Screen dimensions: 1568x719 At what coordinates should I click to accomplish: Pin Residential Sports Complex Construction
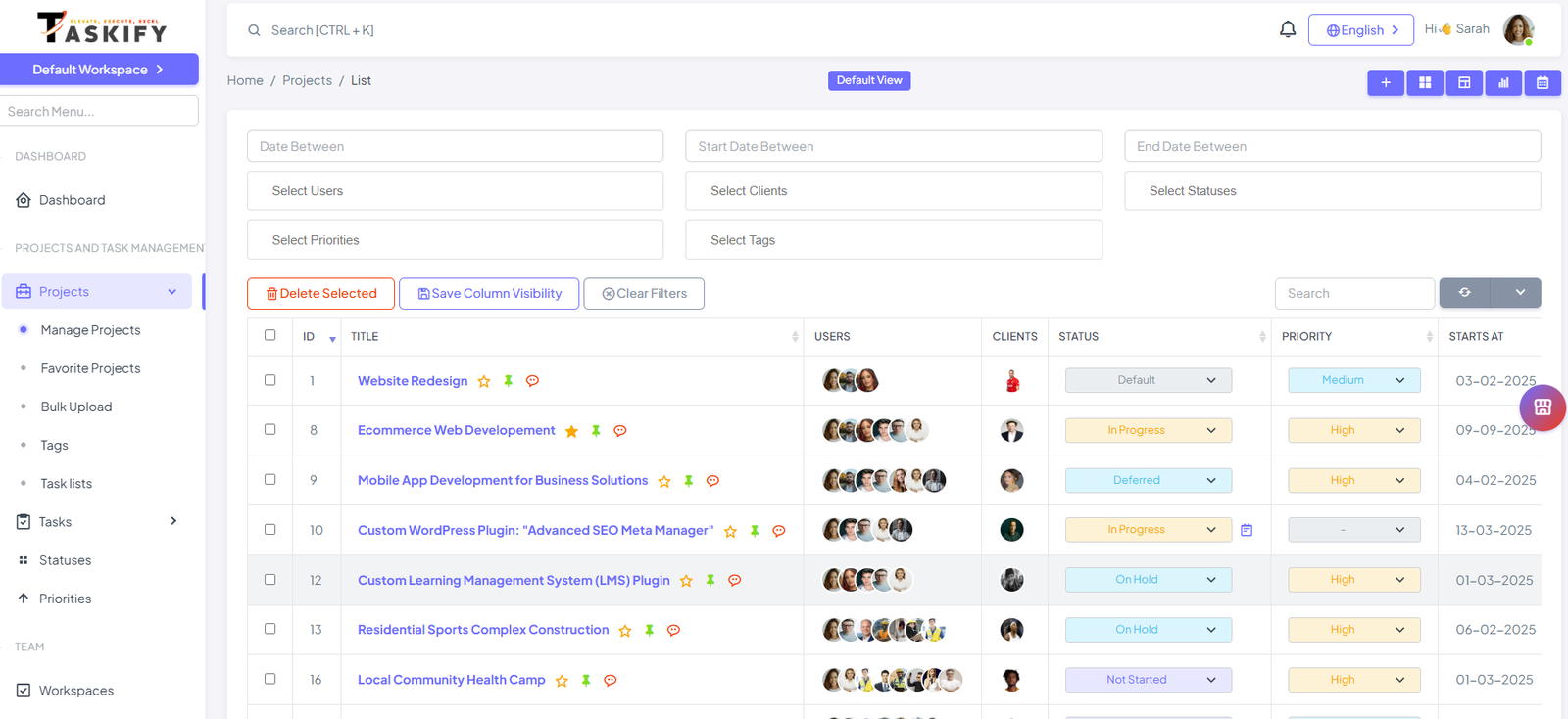pyautogui.click(x=650, y=631)
